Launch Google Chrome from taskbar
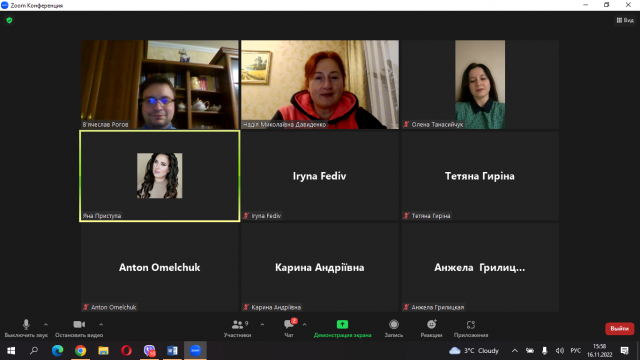640x360 pixels. [80, 351]
